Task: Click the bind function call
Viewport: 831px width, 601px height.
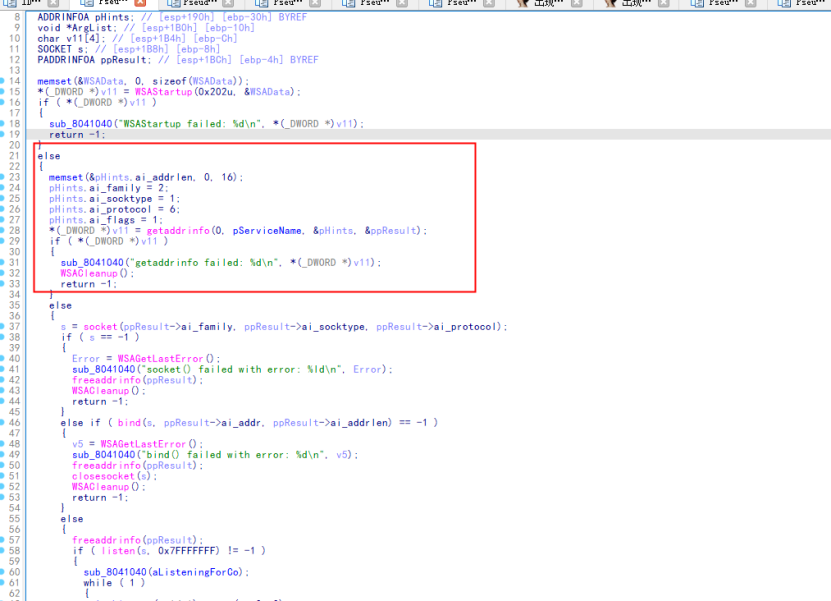Action: pyautogui.click(x=129, y=422)
